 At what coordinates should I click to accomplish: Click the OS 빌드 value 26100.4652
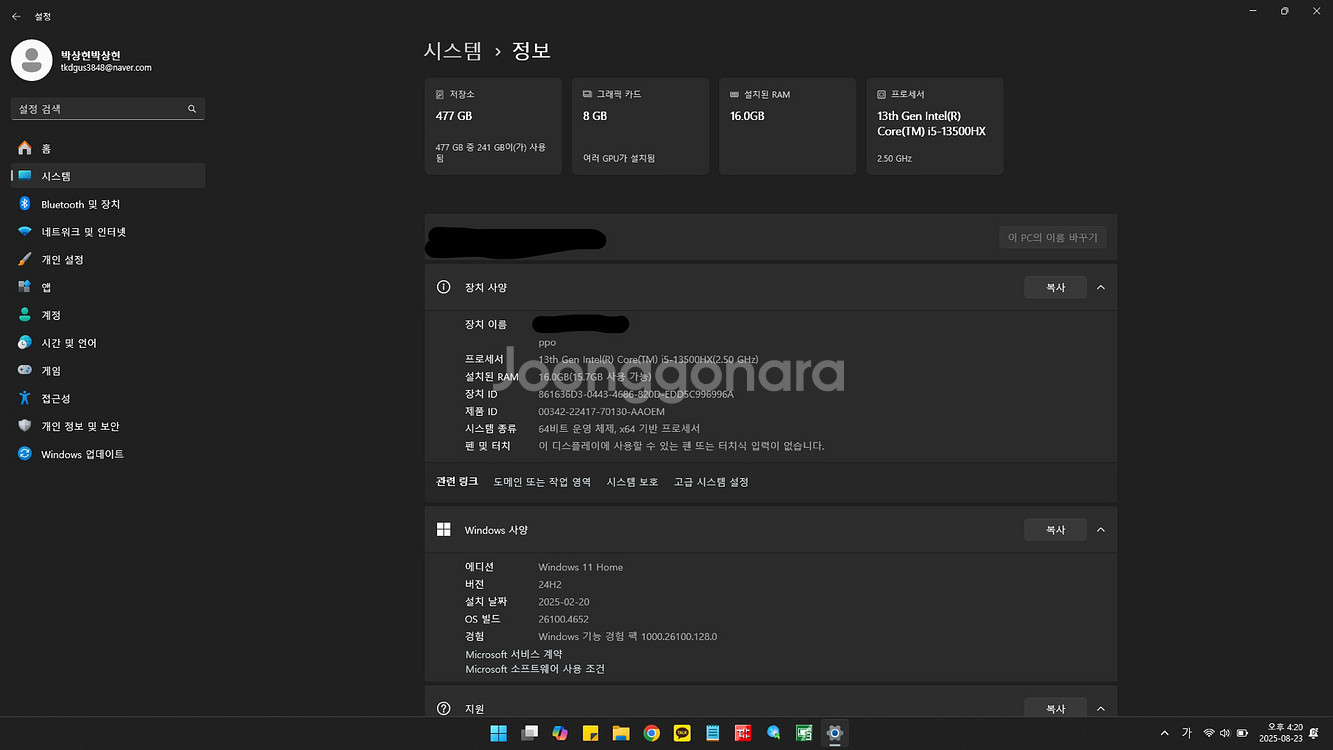[563, 619]
